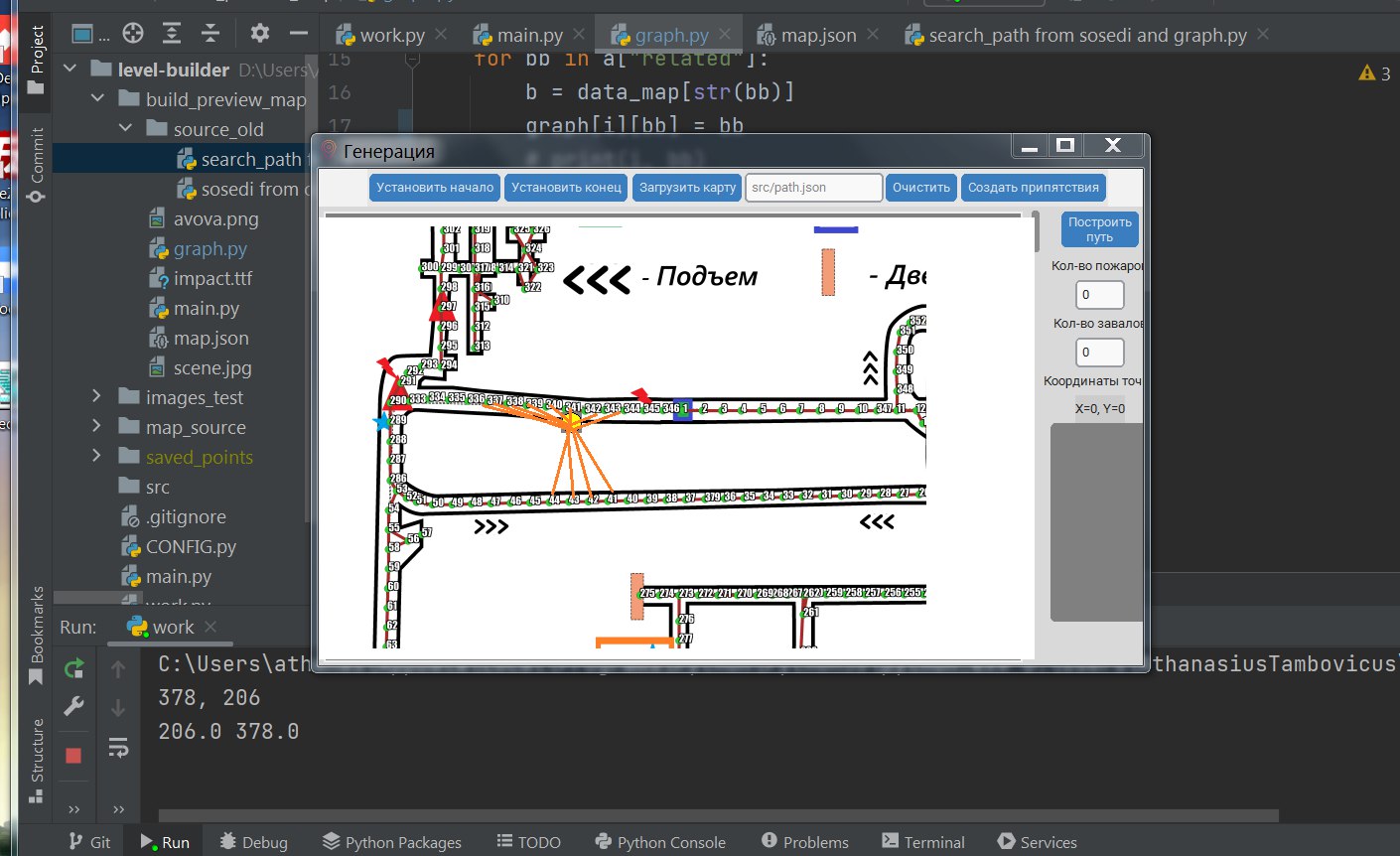Hide the Project panel with minus icon

(x=299, y=34)
